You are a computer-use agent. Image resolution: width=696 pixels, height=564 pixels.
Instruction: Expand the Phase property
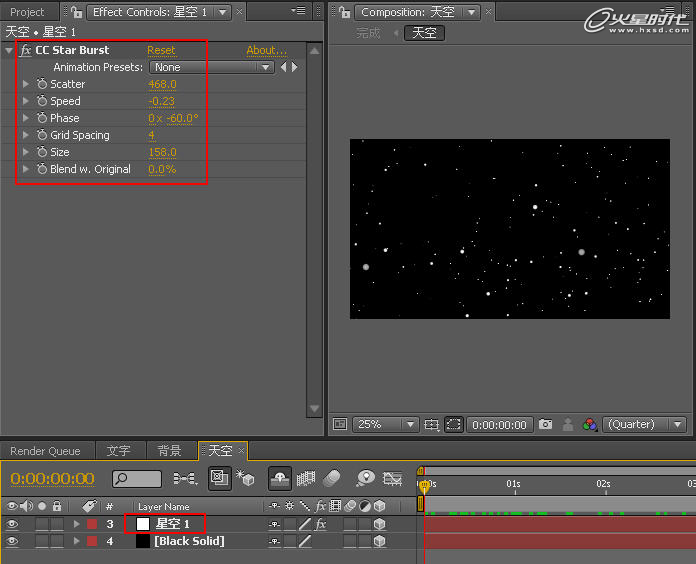(26, 118)
